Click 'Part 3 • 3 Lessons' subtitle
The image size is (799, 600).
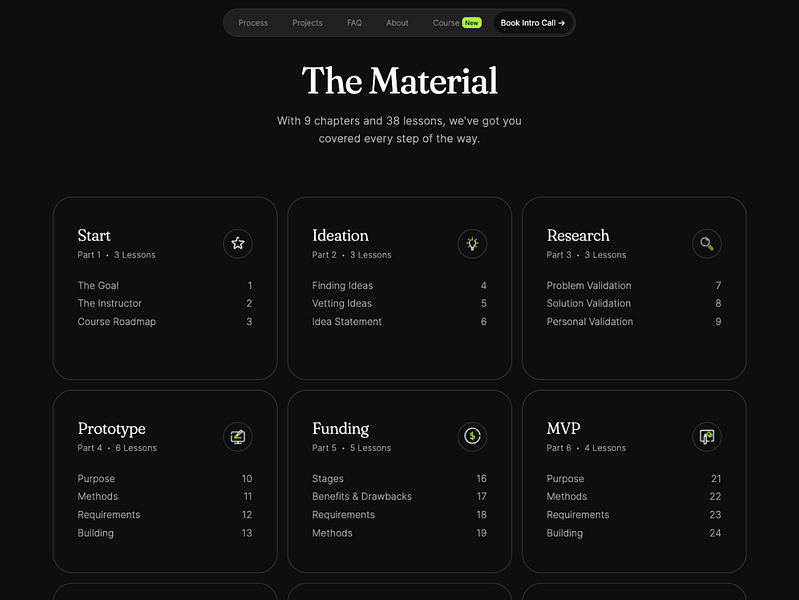click(586, 255)
